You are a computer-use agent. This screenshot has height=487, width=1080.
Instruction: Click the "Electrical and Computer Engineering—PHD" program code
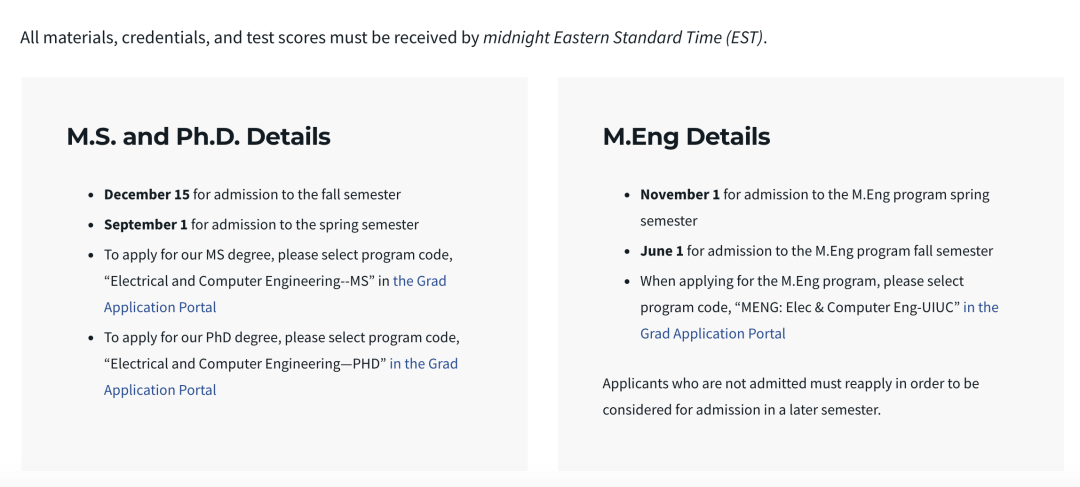tap(245, 364)
